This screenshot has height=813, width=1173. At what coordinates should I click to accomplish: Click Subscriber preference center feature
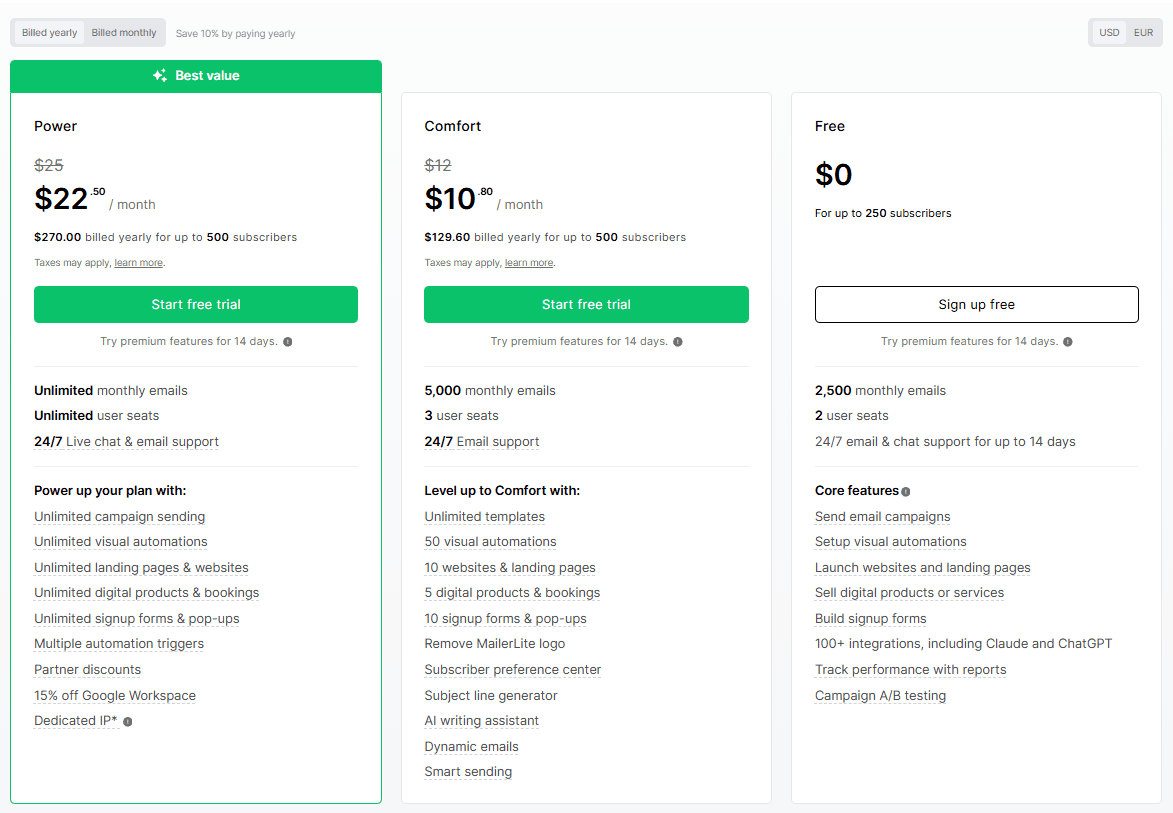513,669
